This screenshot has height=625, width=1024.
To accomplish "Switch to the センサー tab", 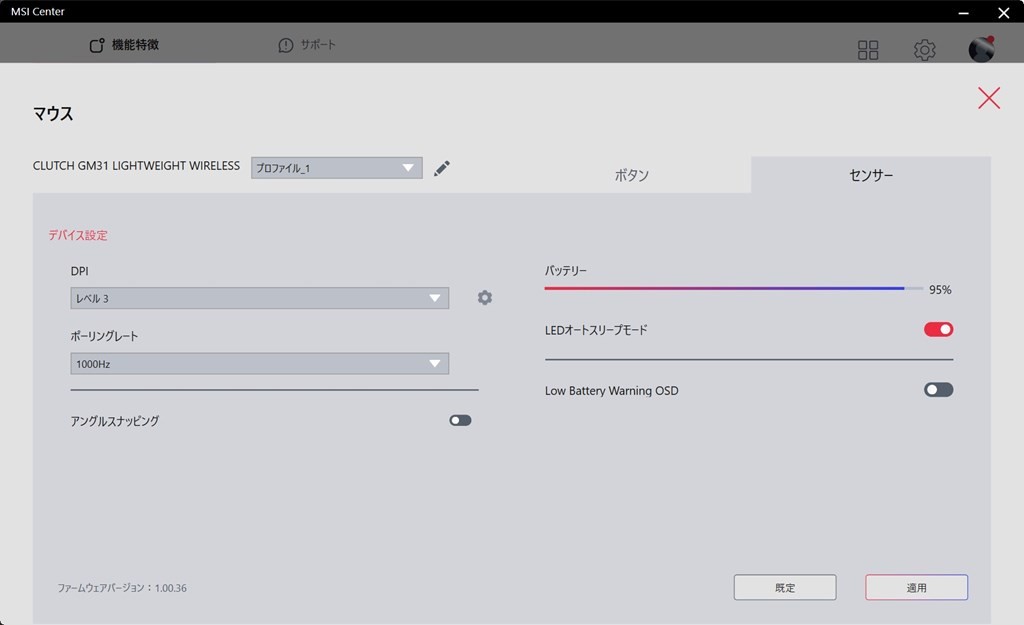I will click(x=871, y=175).
